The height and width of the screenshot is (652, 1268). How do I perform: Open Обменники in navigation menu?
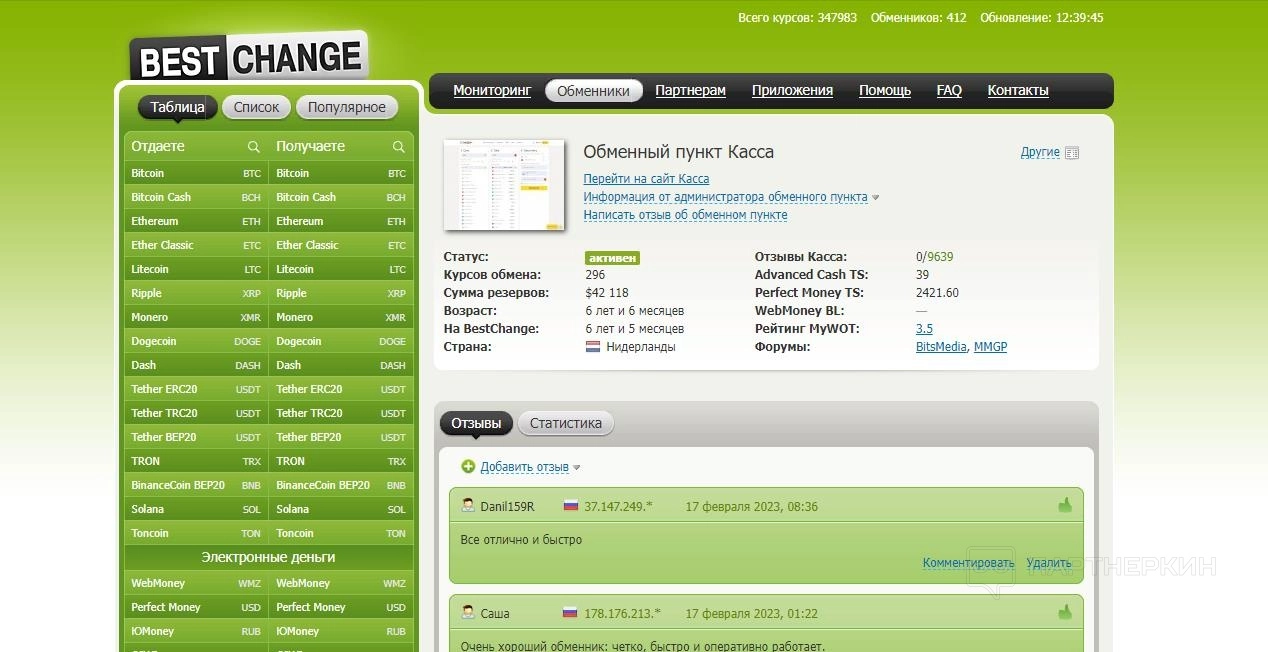click(x=594, y=91)
